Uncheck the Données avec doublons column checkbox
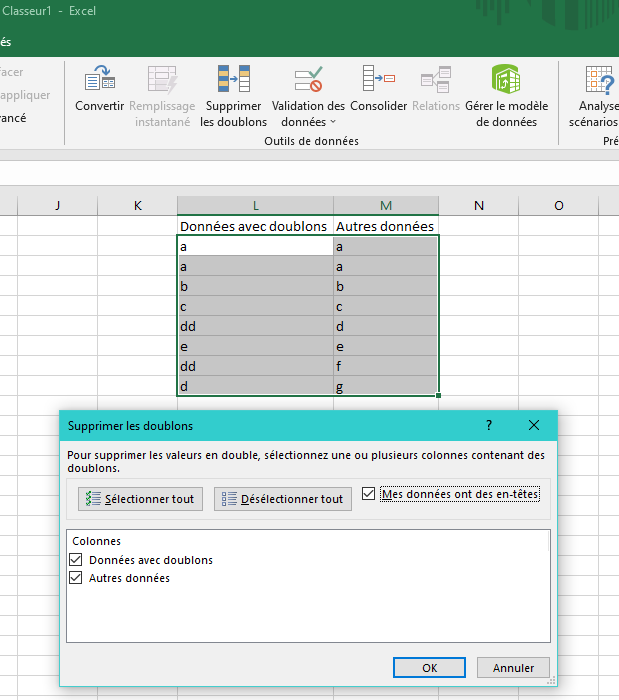619x700 pixels. click(76, 559)
